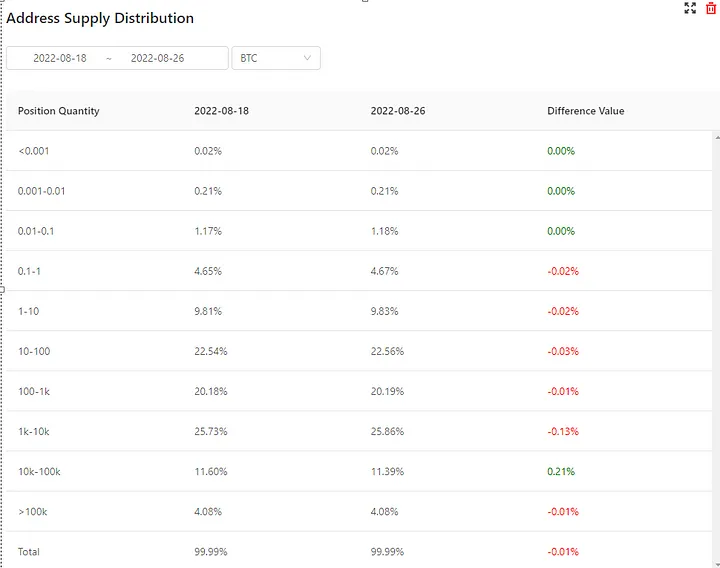Viewport: 720px width, 568px height.
Task: Select the 0.001-0.01 position row label
Action: point(42,191)
